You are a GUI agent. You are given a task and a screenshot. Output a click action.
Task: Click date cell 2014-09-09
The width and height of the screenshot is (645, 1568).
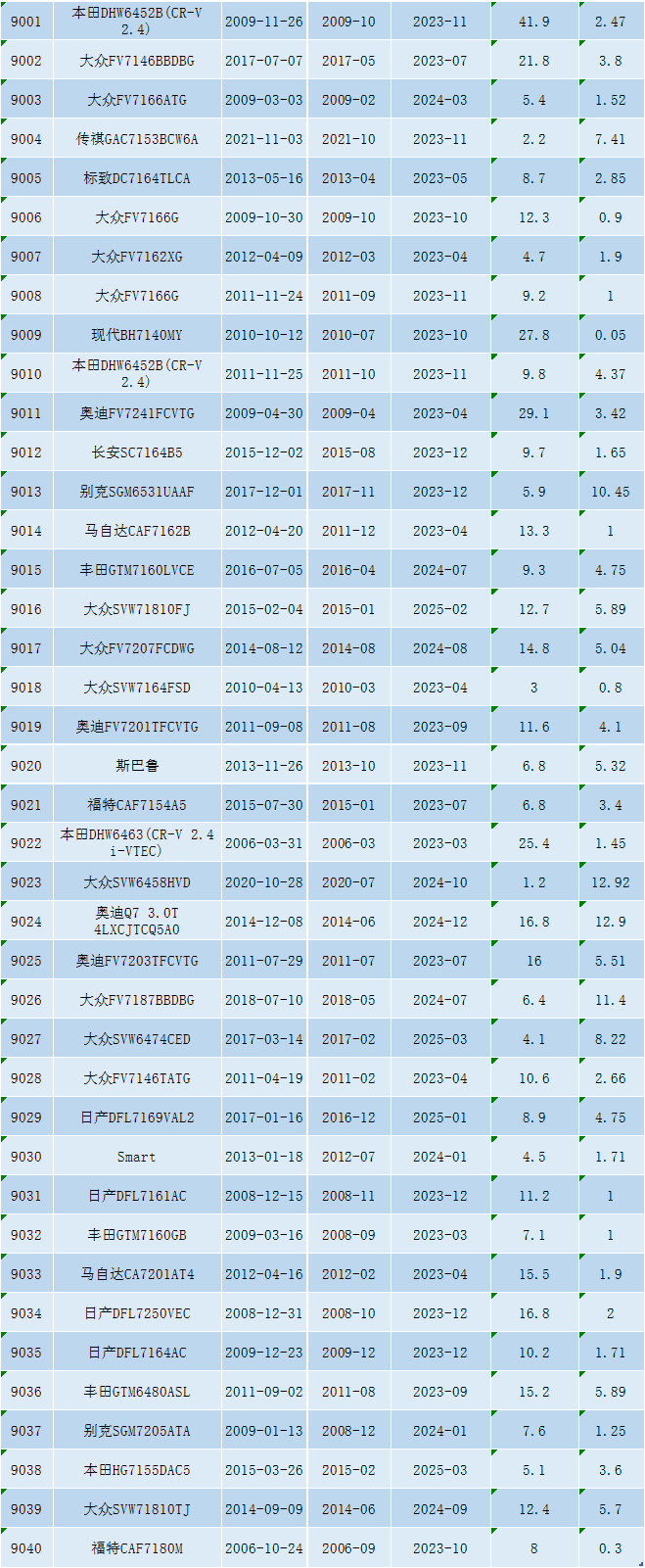[264, 1509]
